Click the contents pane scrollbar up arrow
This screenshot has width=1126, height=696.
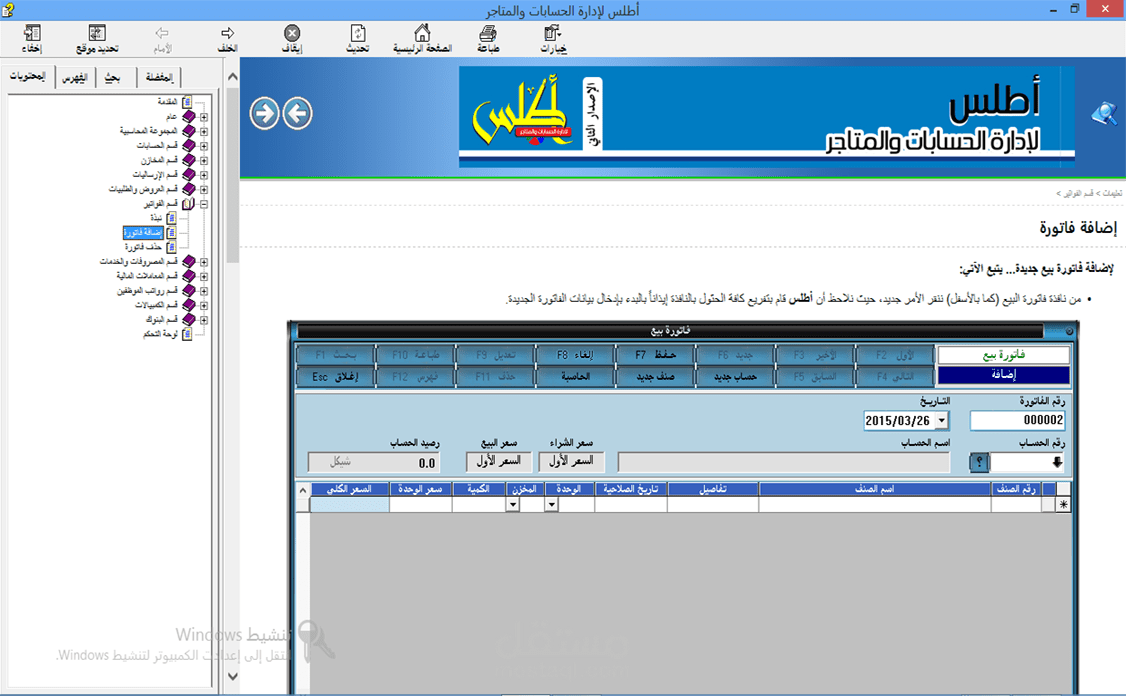[x=233, y=76]
